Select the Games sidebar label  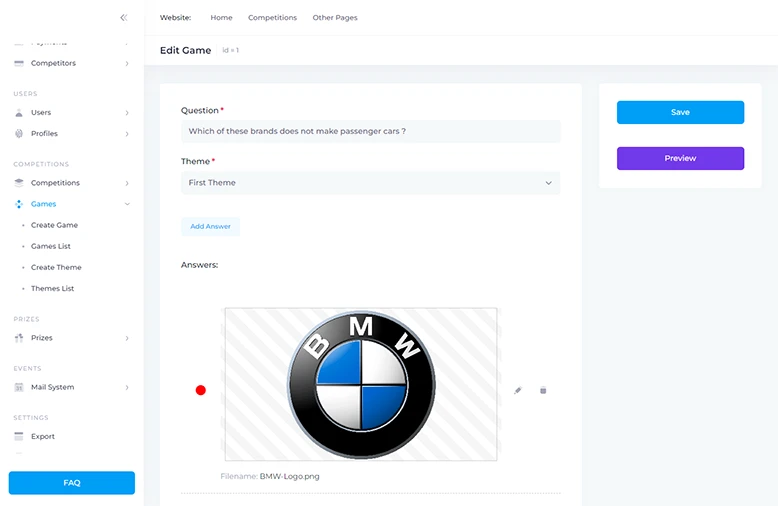44,204
